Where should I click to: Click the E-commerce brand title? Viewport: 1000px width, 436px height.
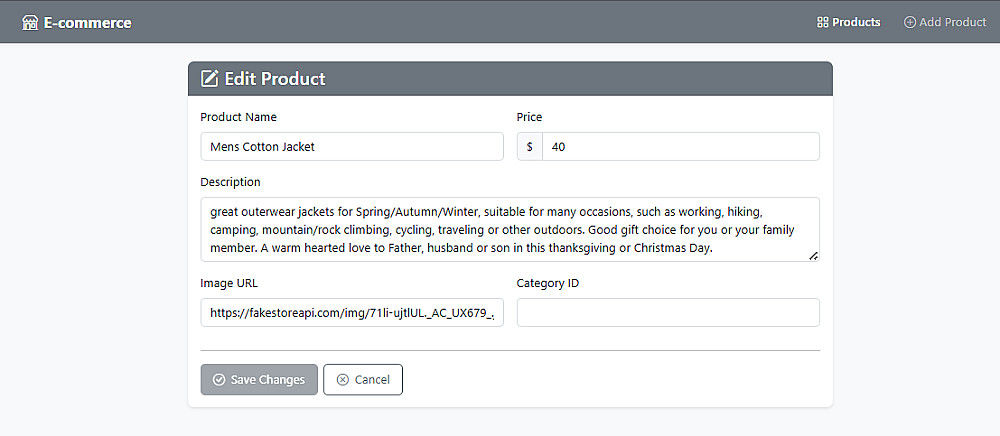pos(87,22)
